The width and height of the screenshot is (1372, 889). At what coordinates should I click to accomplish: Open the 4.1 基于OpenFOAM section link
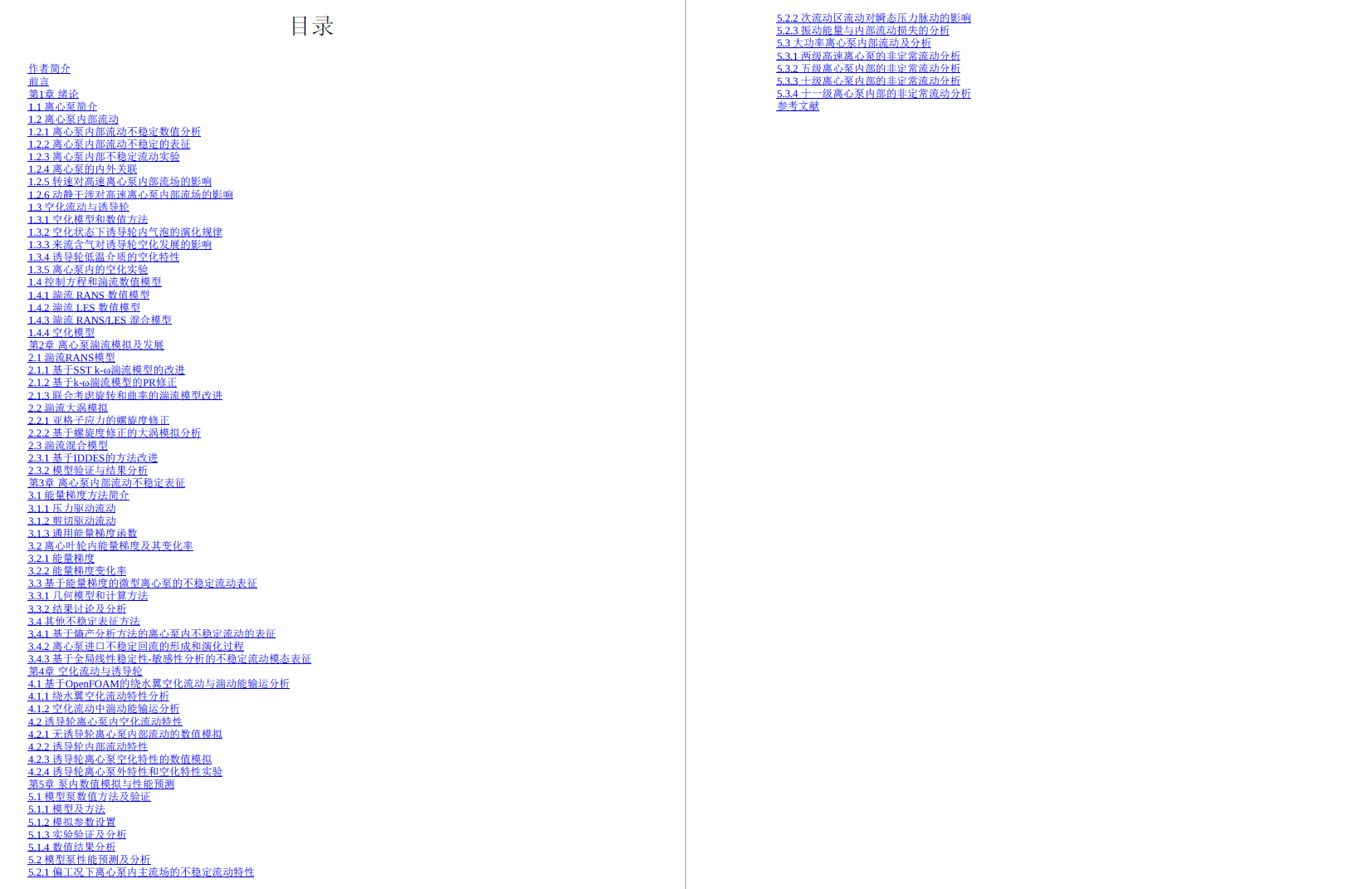click(159, 684)
